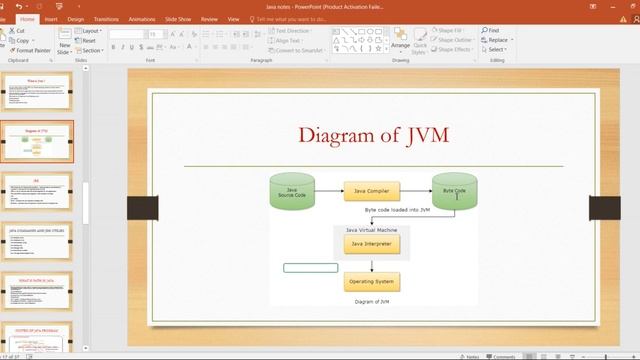The width and height of the screenshot is (640, 360).
Task: Select the rectangle shape in gallery
Action: [x=362, y=31]
